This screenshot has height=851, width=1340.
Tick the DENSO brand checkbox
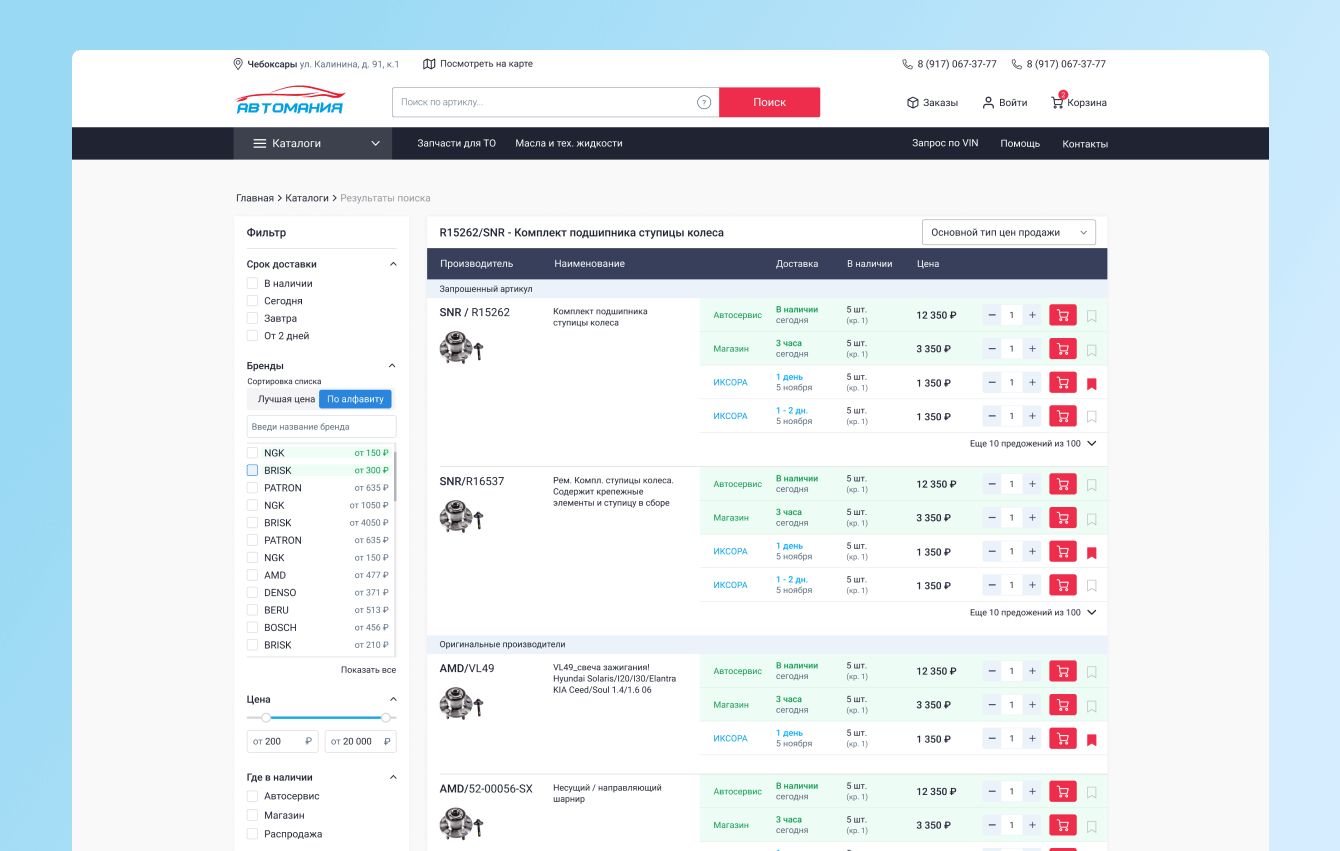click(253, 593)
